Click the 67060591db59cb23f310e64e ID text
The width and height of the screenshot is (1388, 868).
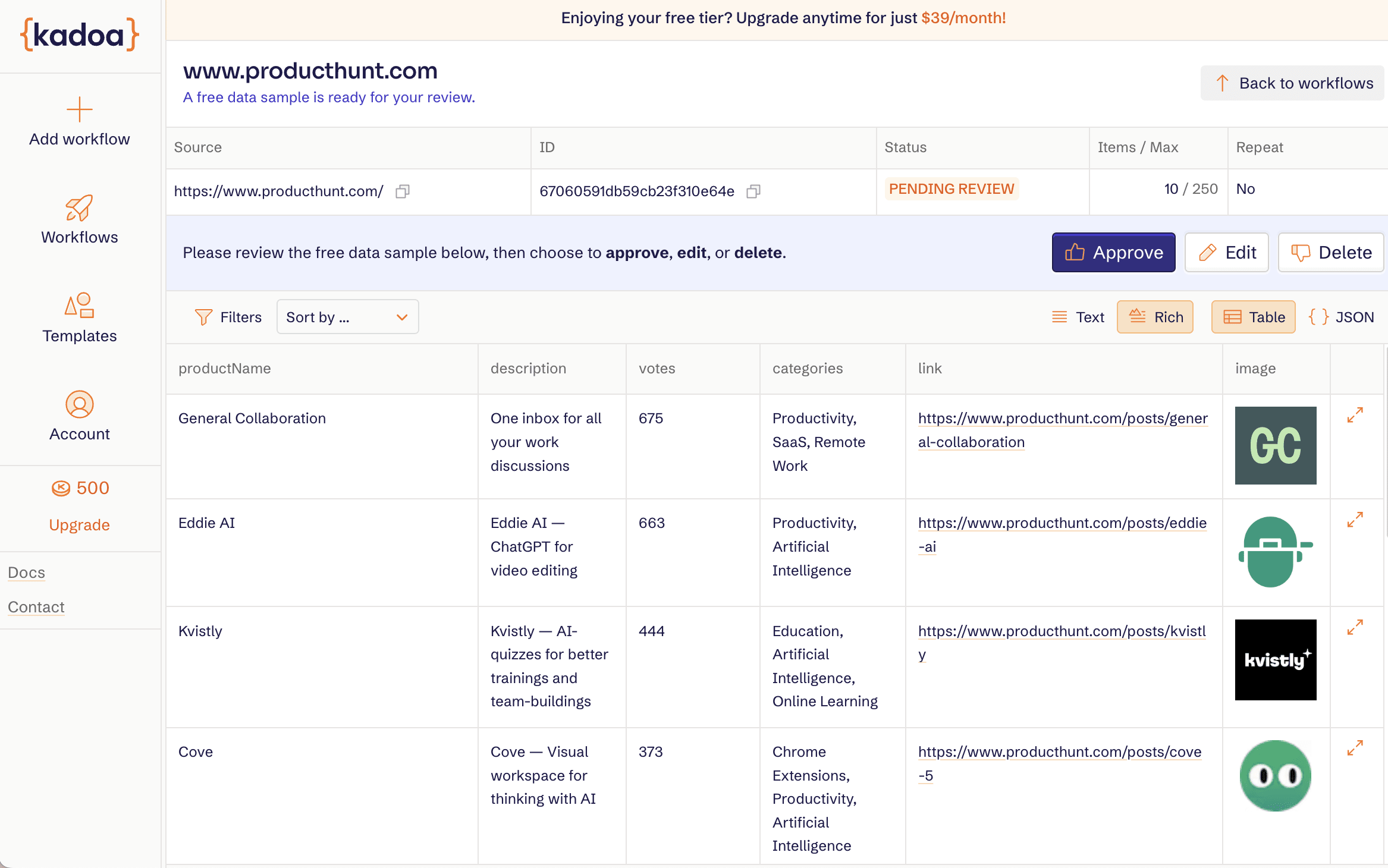(637, 191)
